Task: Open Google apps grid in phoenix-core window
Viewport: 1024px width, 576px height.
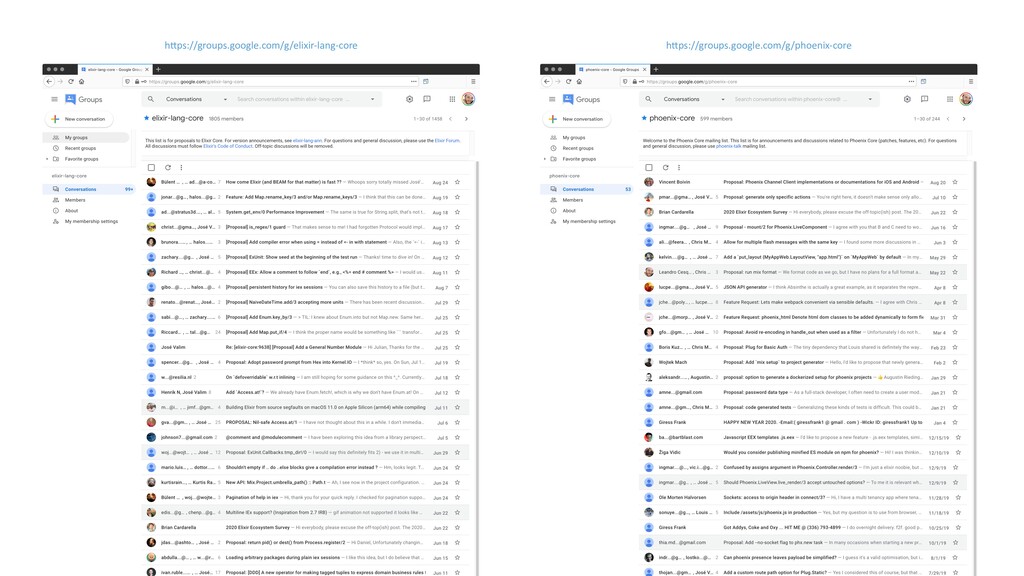Action: coord(950,99)
